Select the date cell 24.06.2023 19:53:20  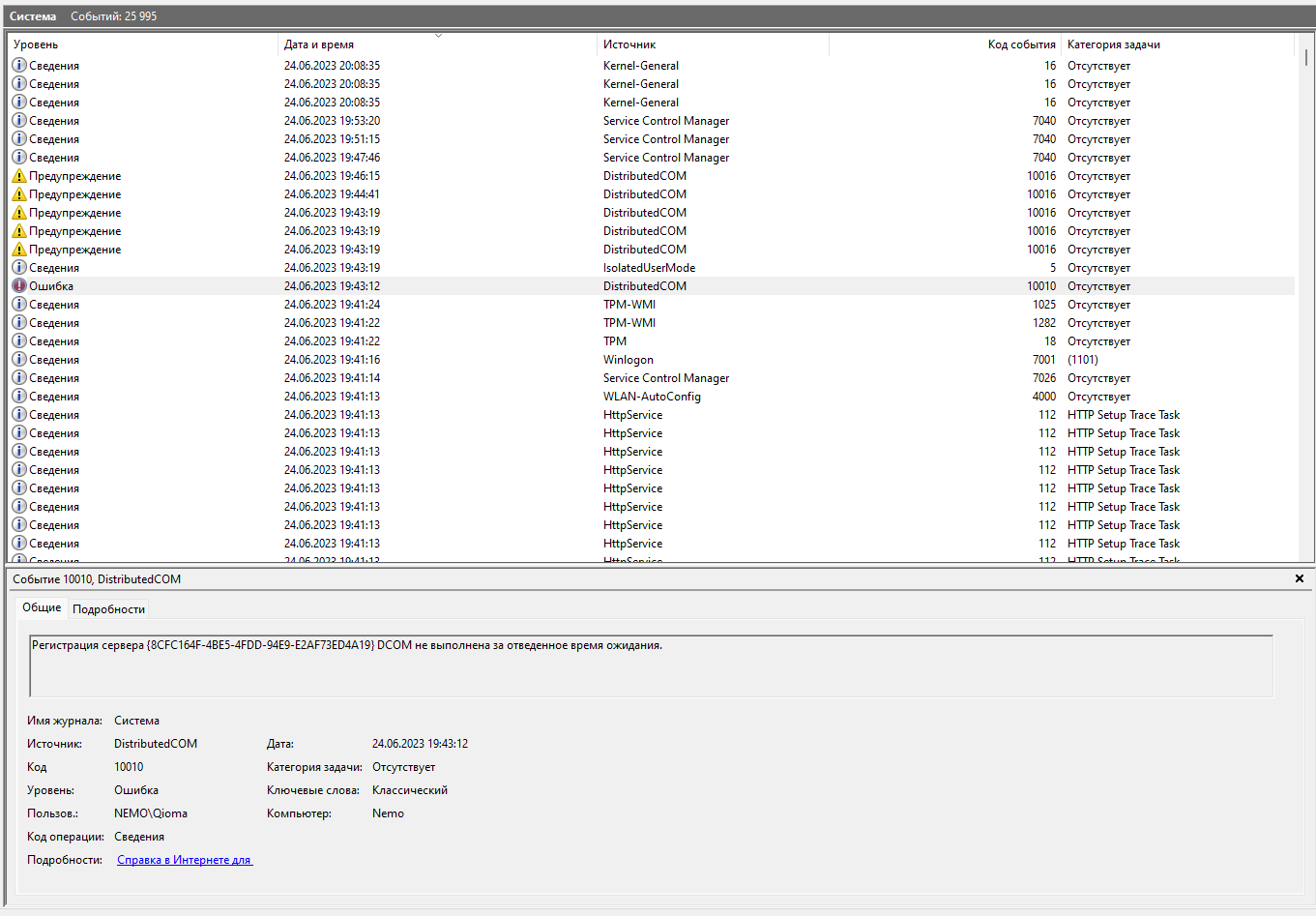pyautogui.click(x=332, y=121)
